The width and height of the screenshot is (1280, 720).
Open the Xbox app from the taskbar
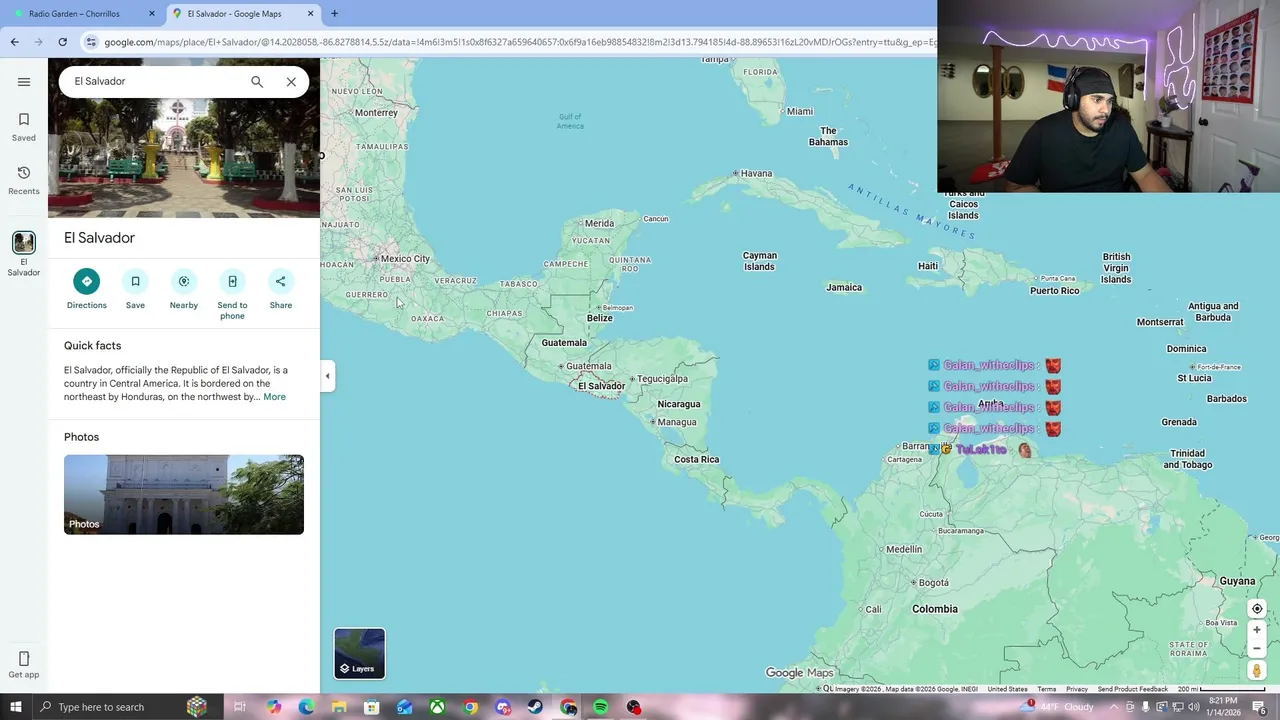point(437,707)
